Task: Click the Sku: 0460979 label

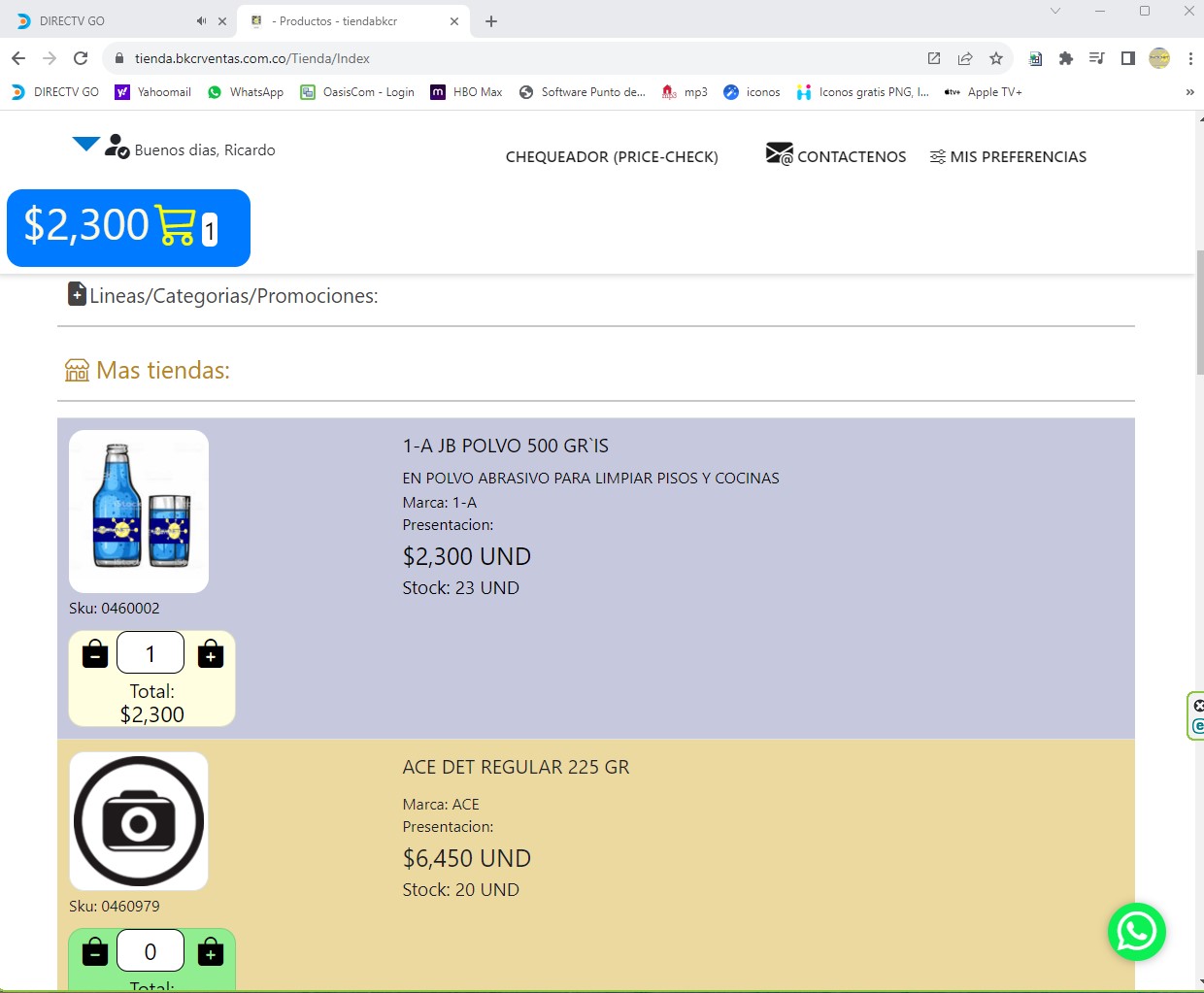Action: click(115, 907)
